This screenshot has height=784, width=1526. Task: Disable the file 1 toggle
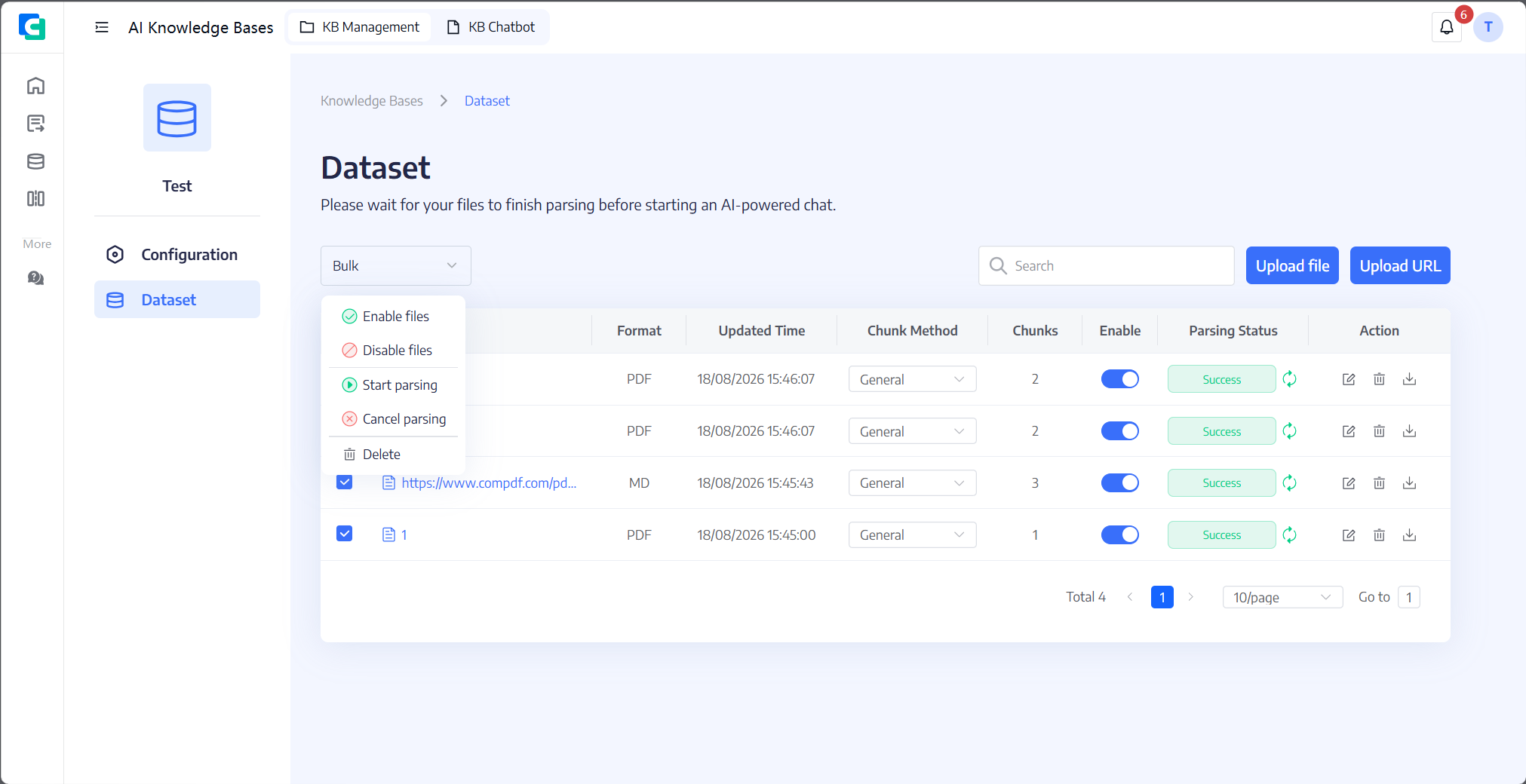1119,535
